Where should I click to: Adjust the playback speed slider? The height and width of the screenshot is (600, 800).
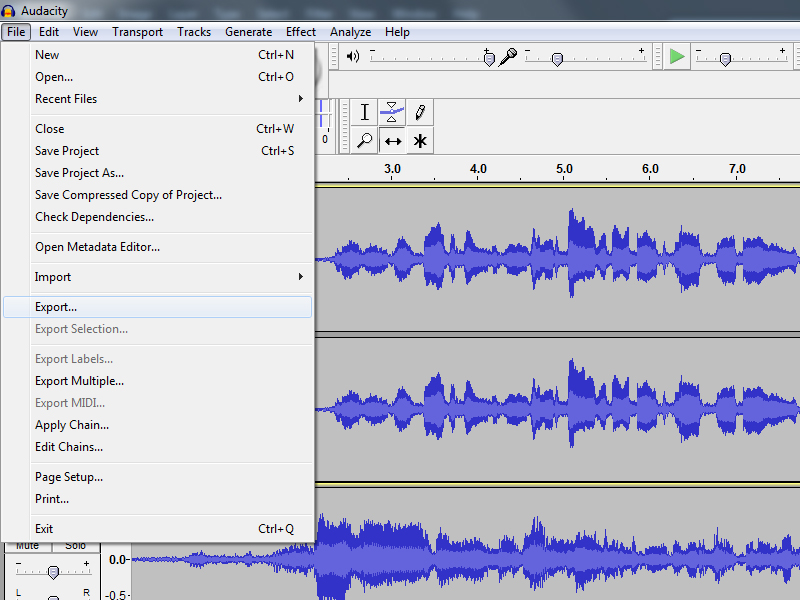pyautogui.click(x=725, y=59)
